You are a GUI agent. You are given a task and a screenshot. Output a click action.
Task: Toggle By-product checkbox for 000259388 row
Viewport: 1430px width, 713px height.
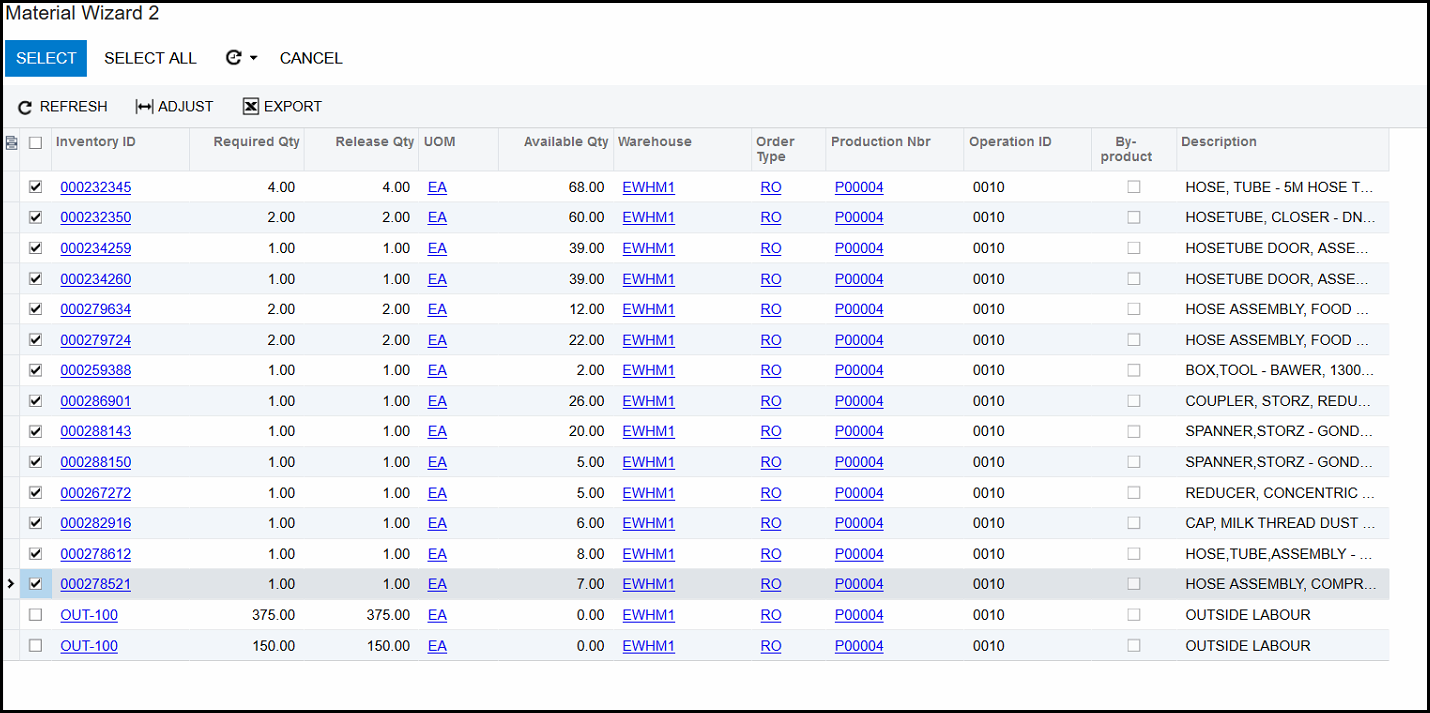pos(1133,370)
